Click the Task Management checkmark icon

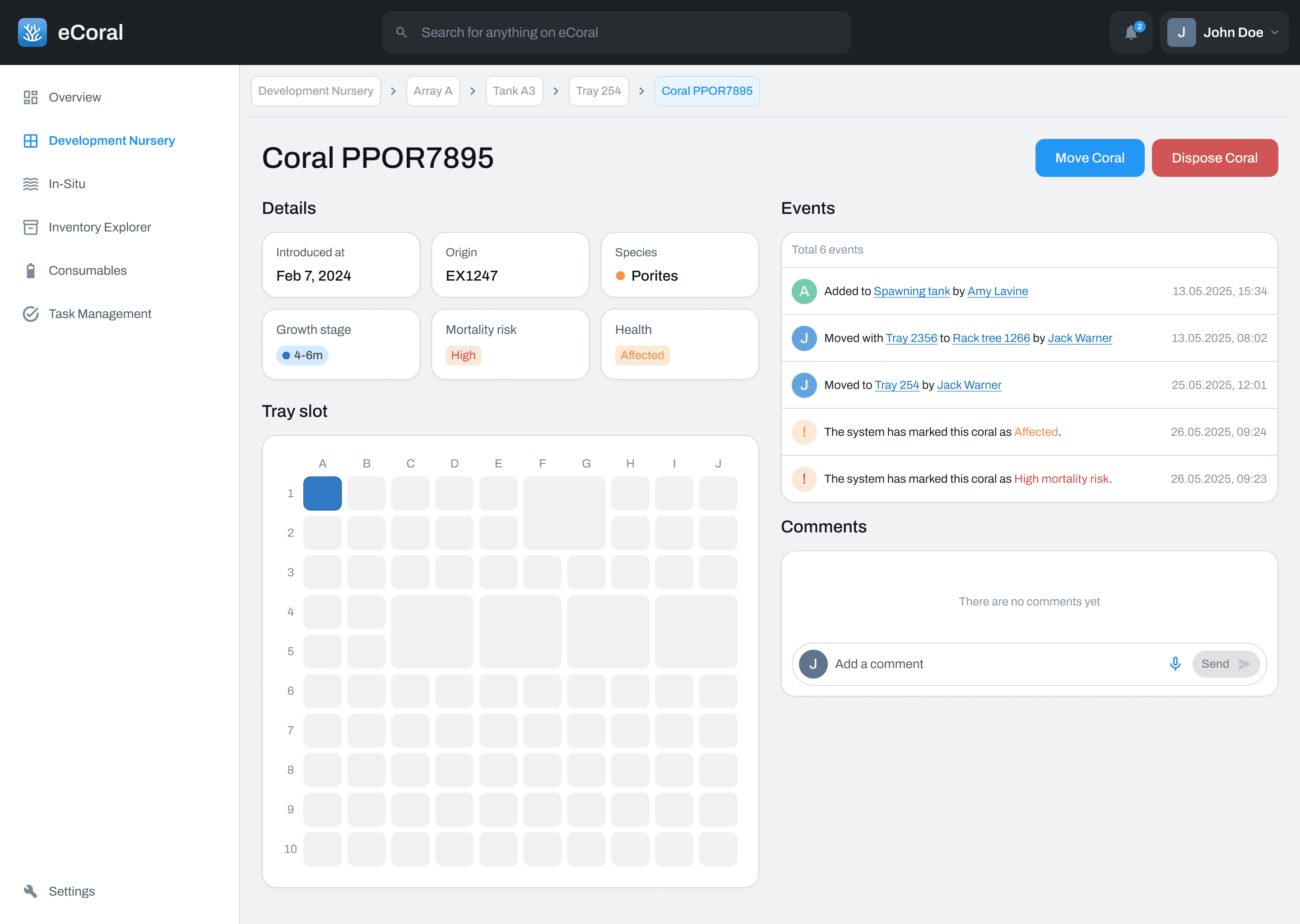30,314
